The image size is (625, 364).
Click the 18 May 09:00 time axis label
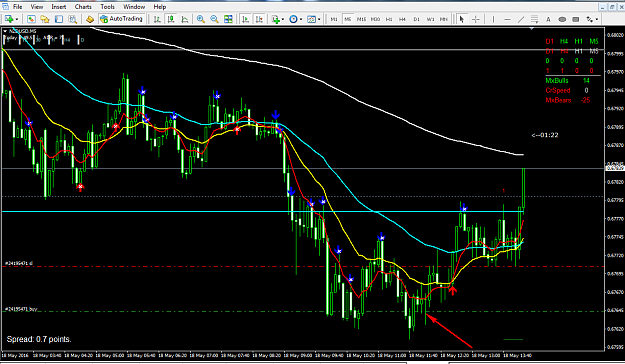pos(298,355)
